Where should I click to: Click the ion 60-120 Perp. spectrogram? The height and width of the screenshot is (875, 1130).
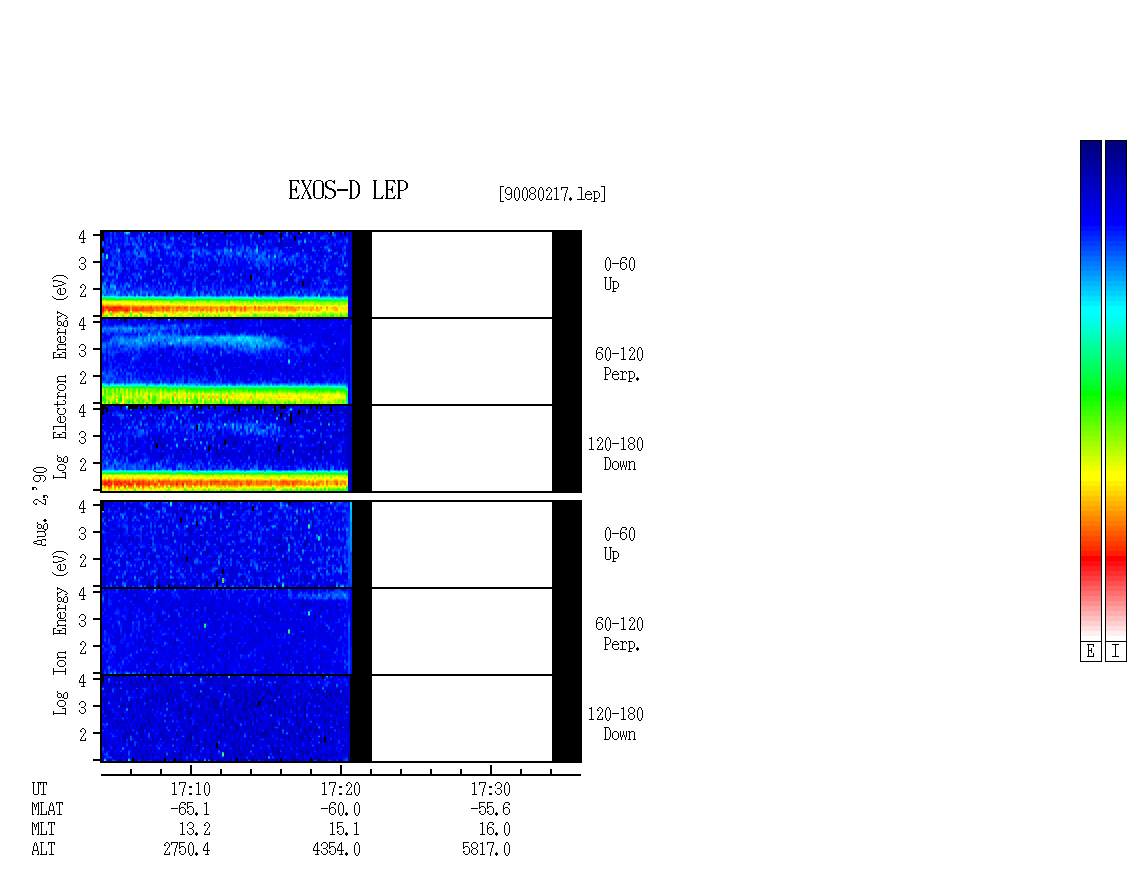[x=341, y=631]
